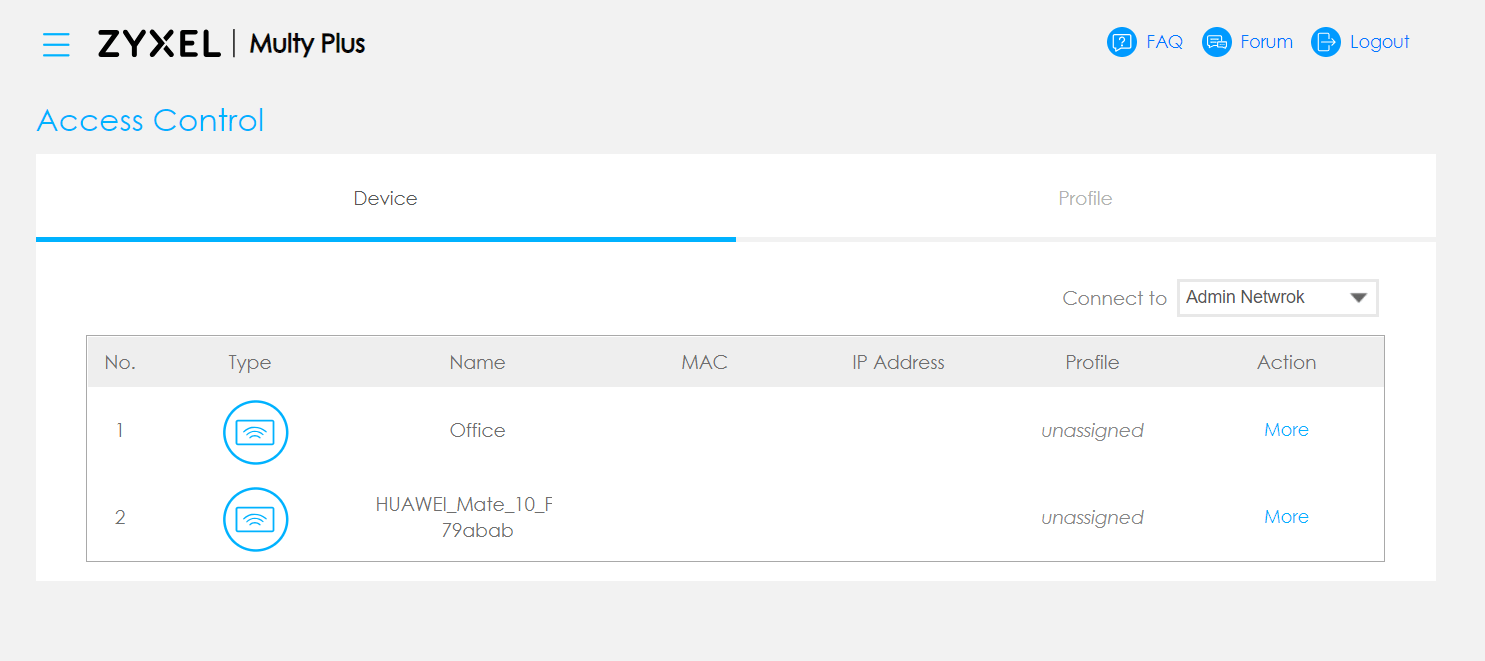Screen dimensions: 1485x661
Task: Click the Forum chat bubble icon
Action: click(x=1216, y=42)
